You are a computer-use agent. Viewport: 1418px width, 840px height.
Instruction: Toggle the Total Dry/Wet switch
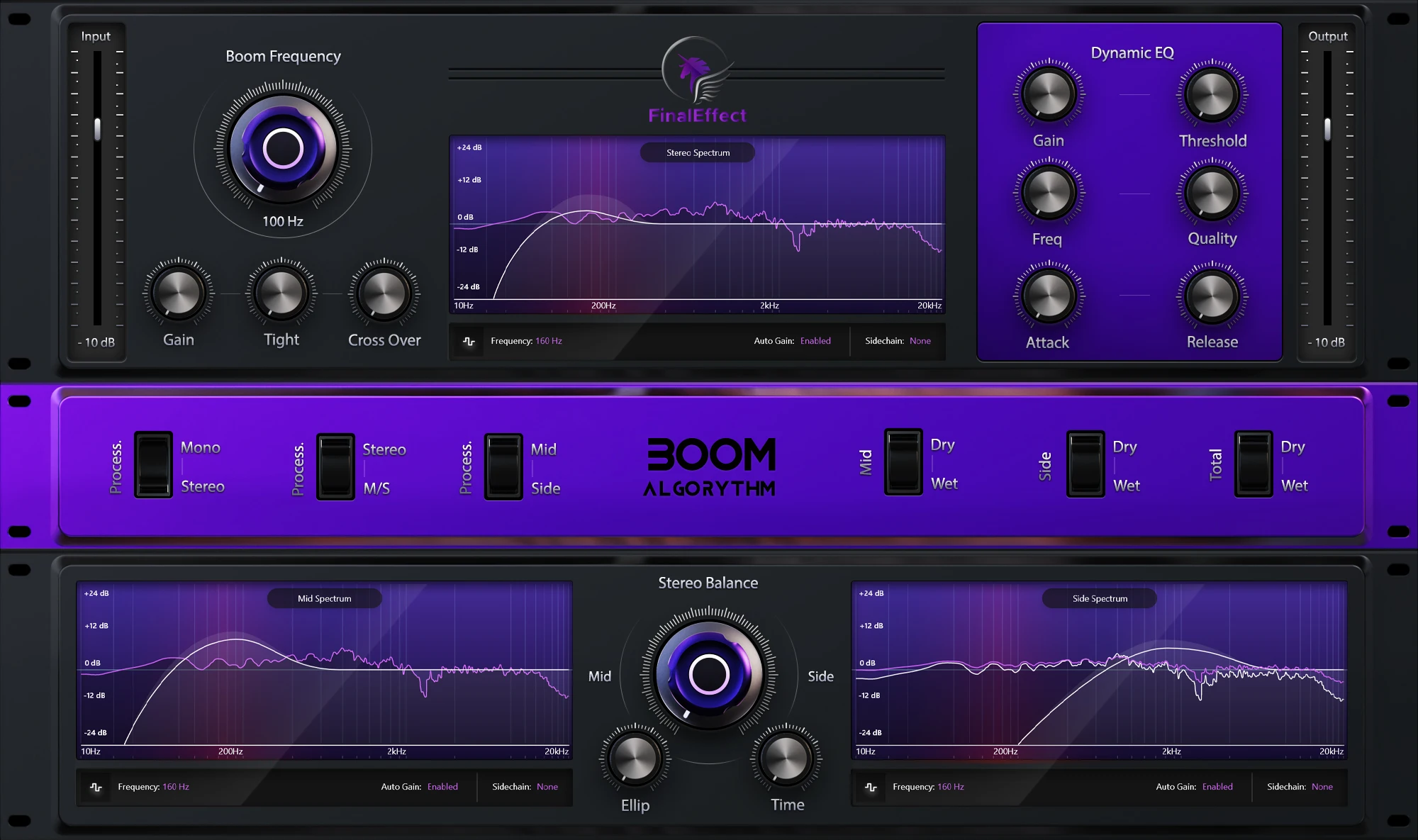pos(1254,464)
